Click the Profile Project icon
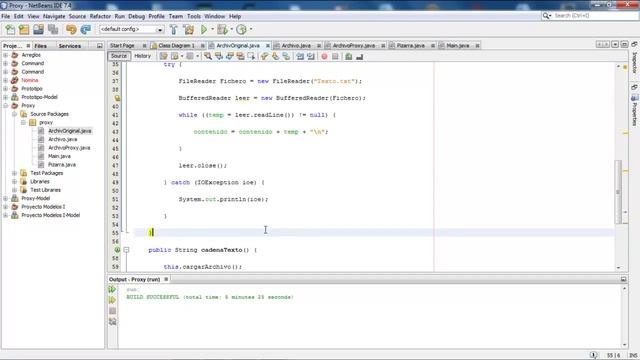The width and height of the screenshot is (640, 360). click(242, 29)
